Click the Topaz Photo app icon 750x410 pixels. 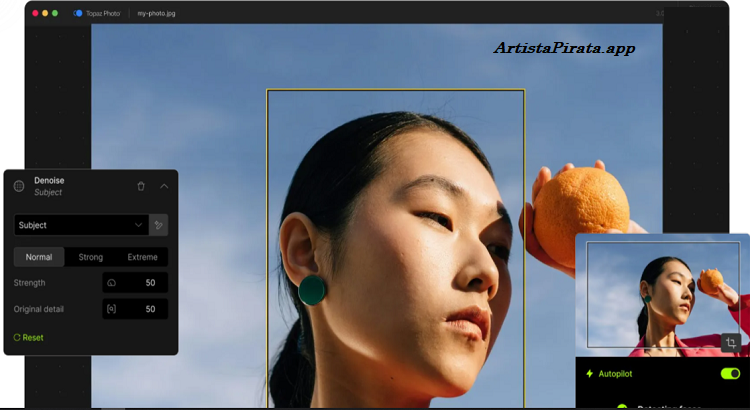[78, 13]
